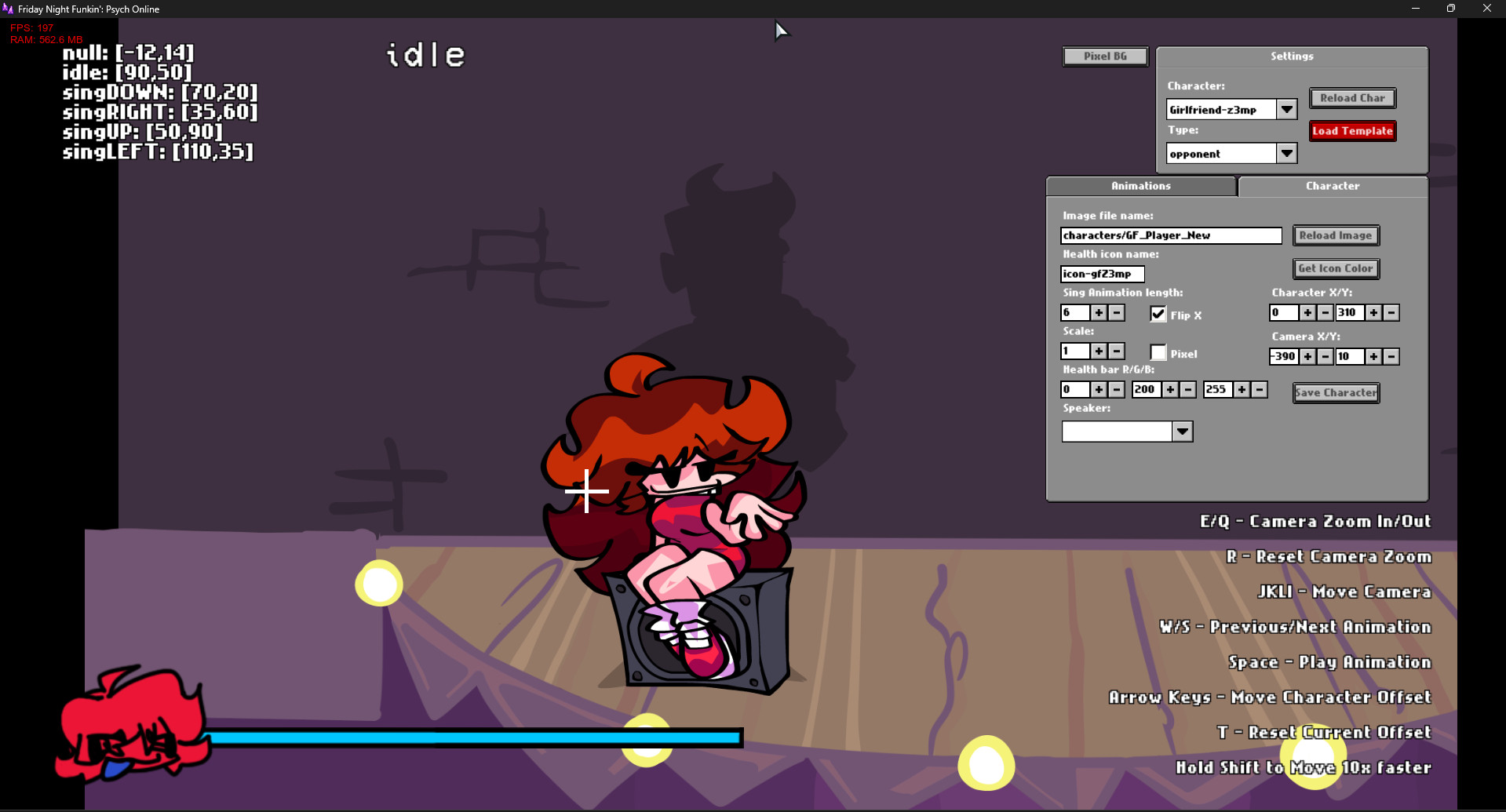Click the Reload Char button
Viewport: 1506px width, 812px height.
1352,98
